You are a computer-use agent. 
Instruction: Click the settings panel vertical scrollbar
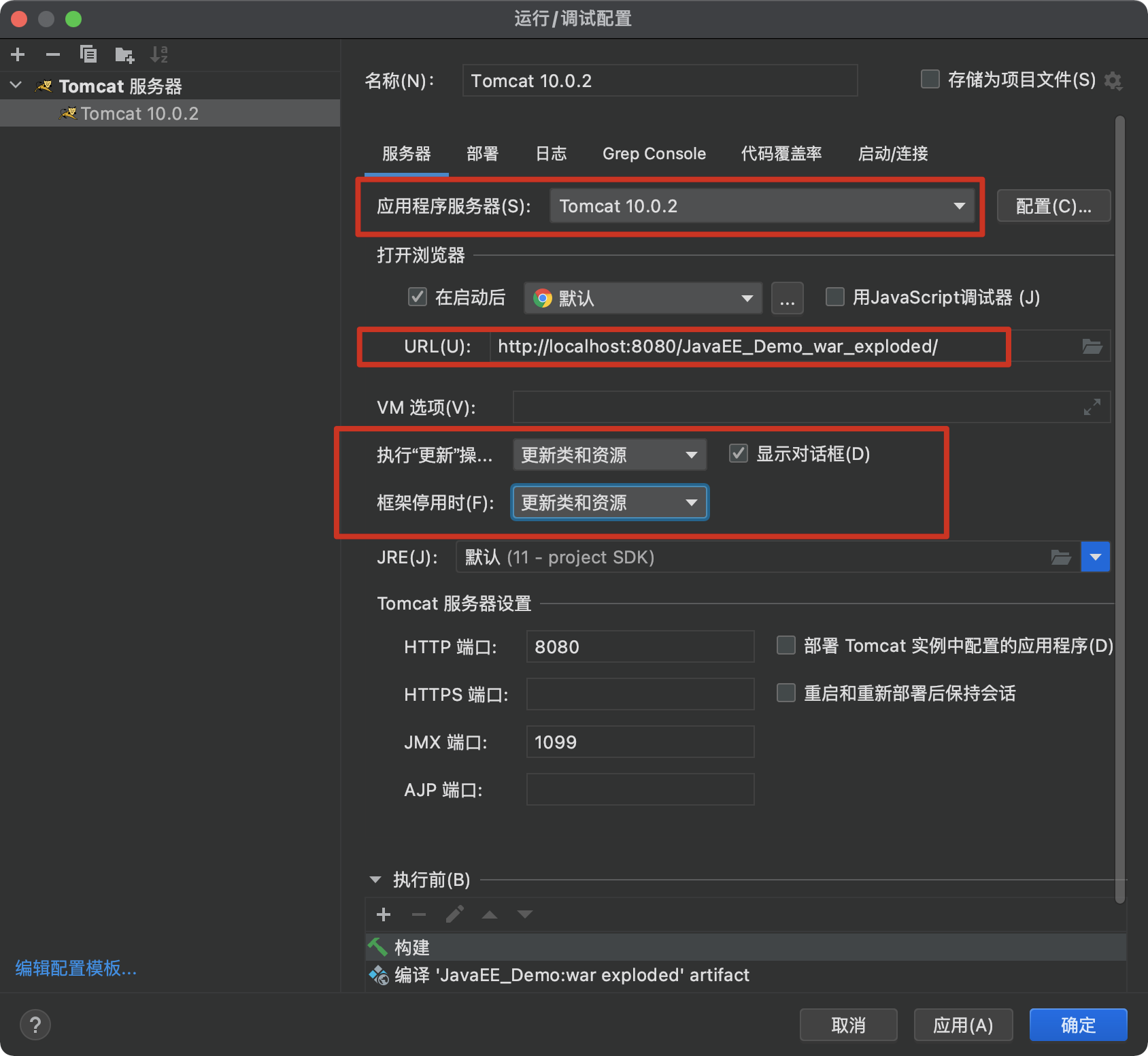[x=1120, y=510]
